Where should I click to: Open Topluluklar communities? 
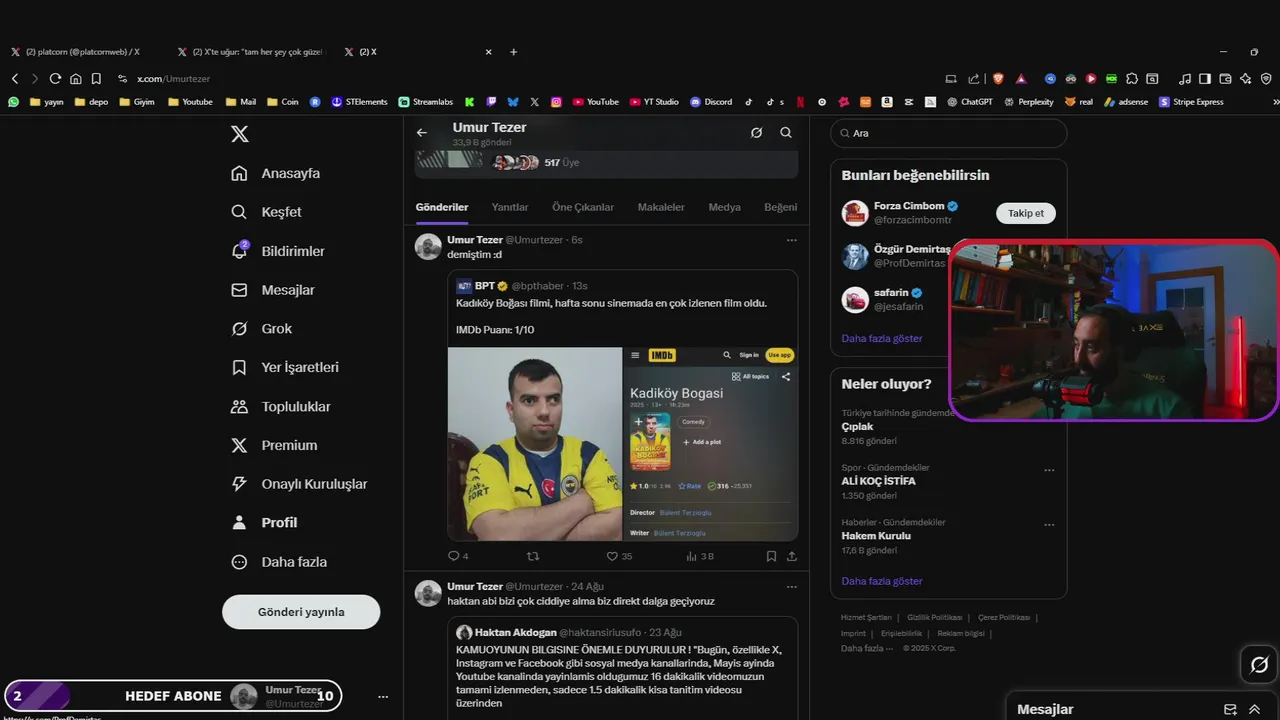click(x=281, y=406)
